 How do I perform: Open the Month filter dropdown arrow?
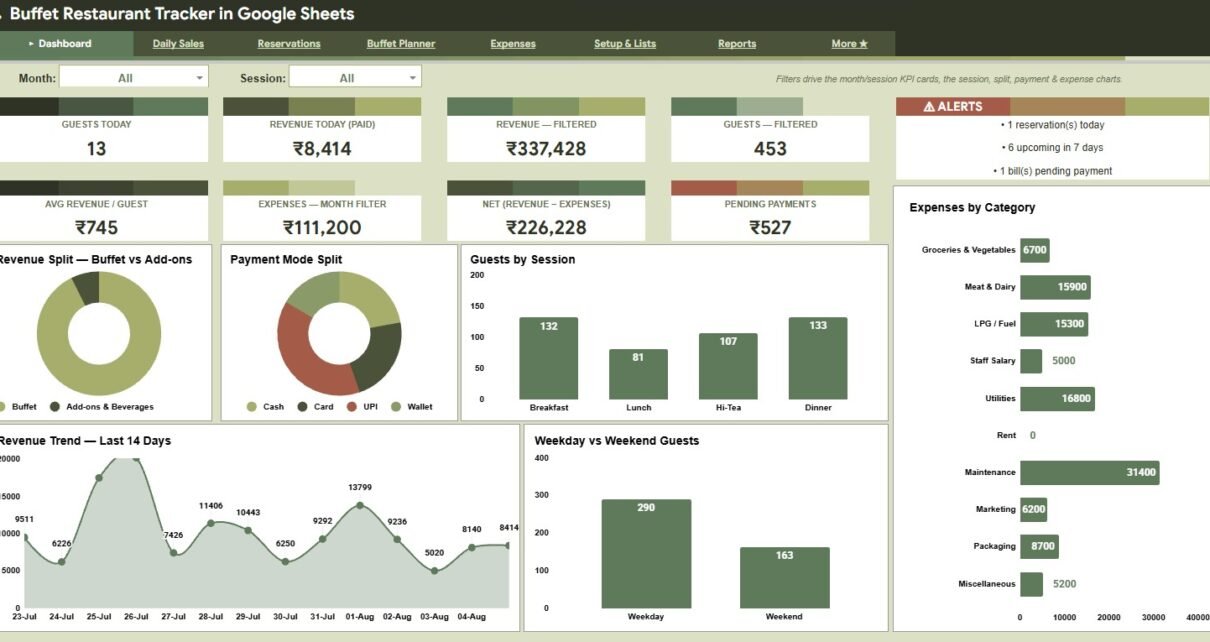coord(199,78)
